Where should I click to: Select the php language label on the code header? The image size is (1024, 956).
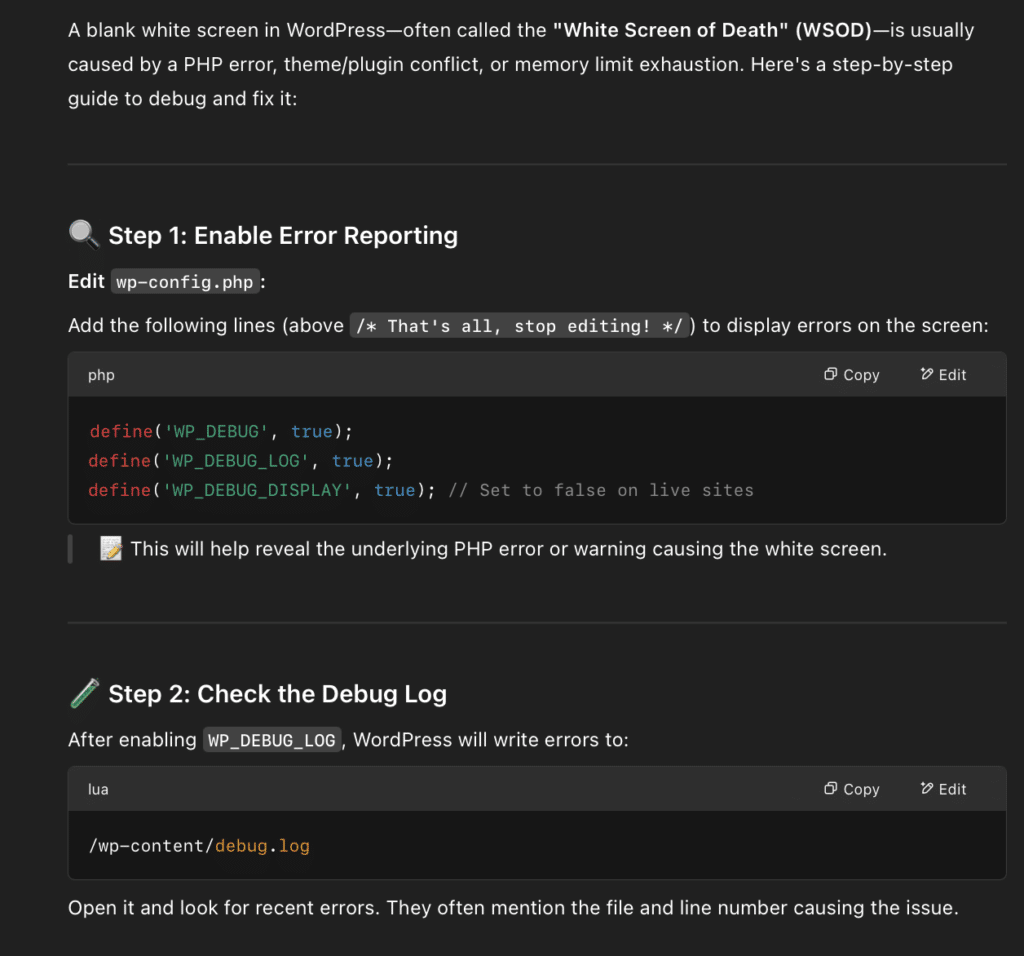coord(101,375)
